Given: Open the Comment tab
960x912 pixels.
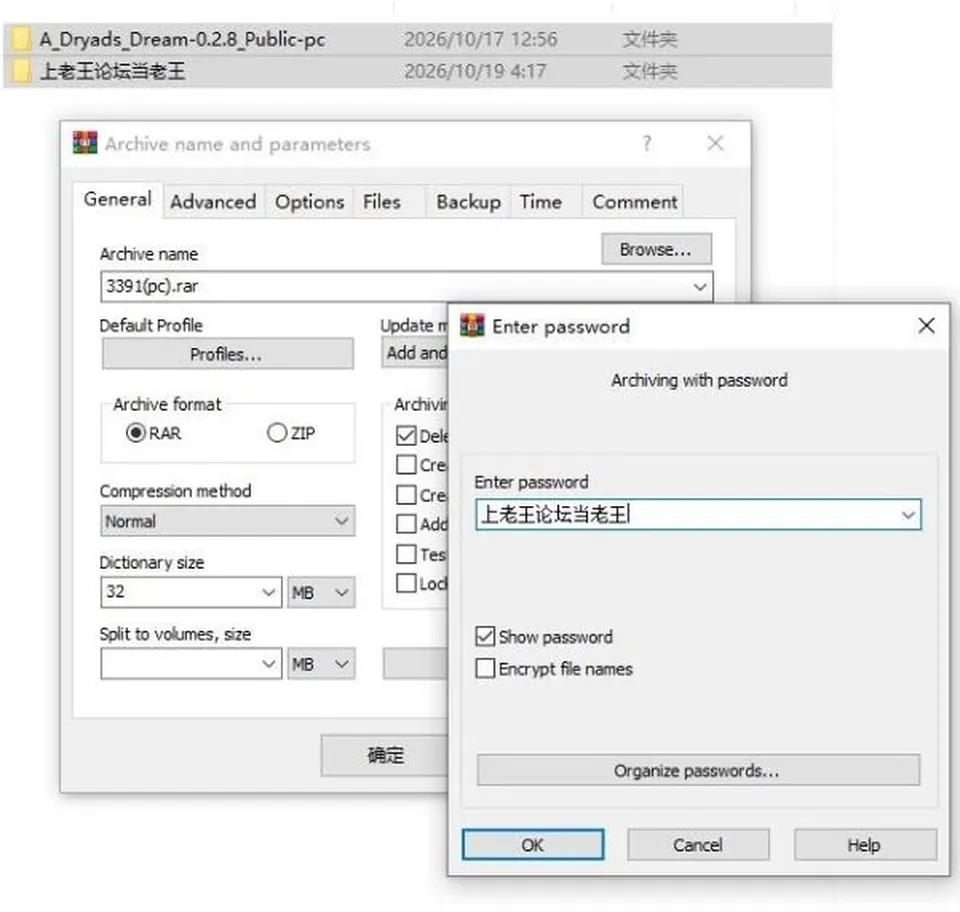Looking at the screenshot, I should [635, 201].
